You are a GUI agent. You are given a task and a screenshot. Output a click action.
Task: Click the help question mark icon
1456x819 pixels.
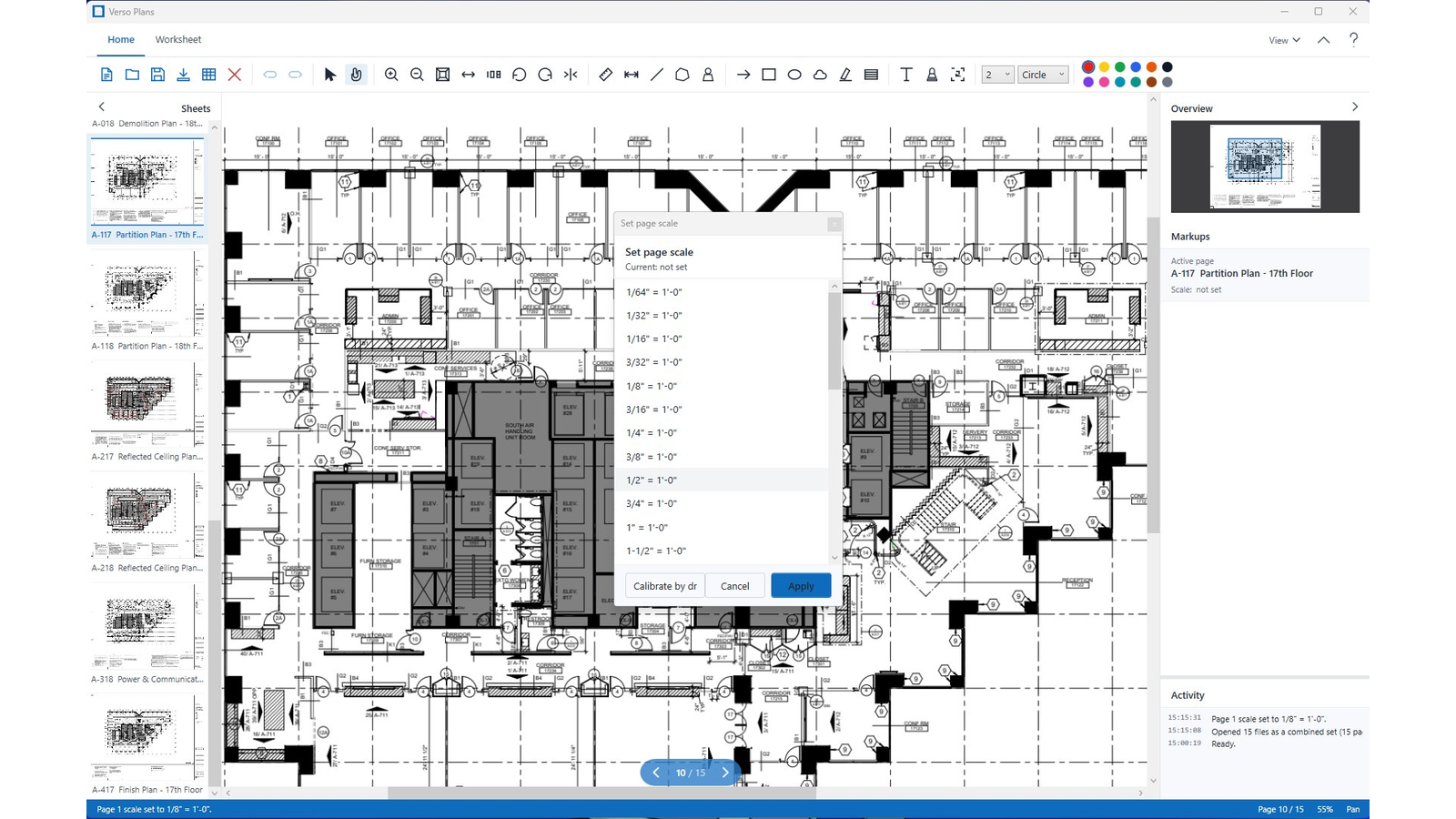1353,39
